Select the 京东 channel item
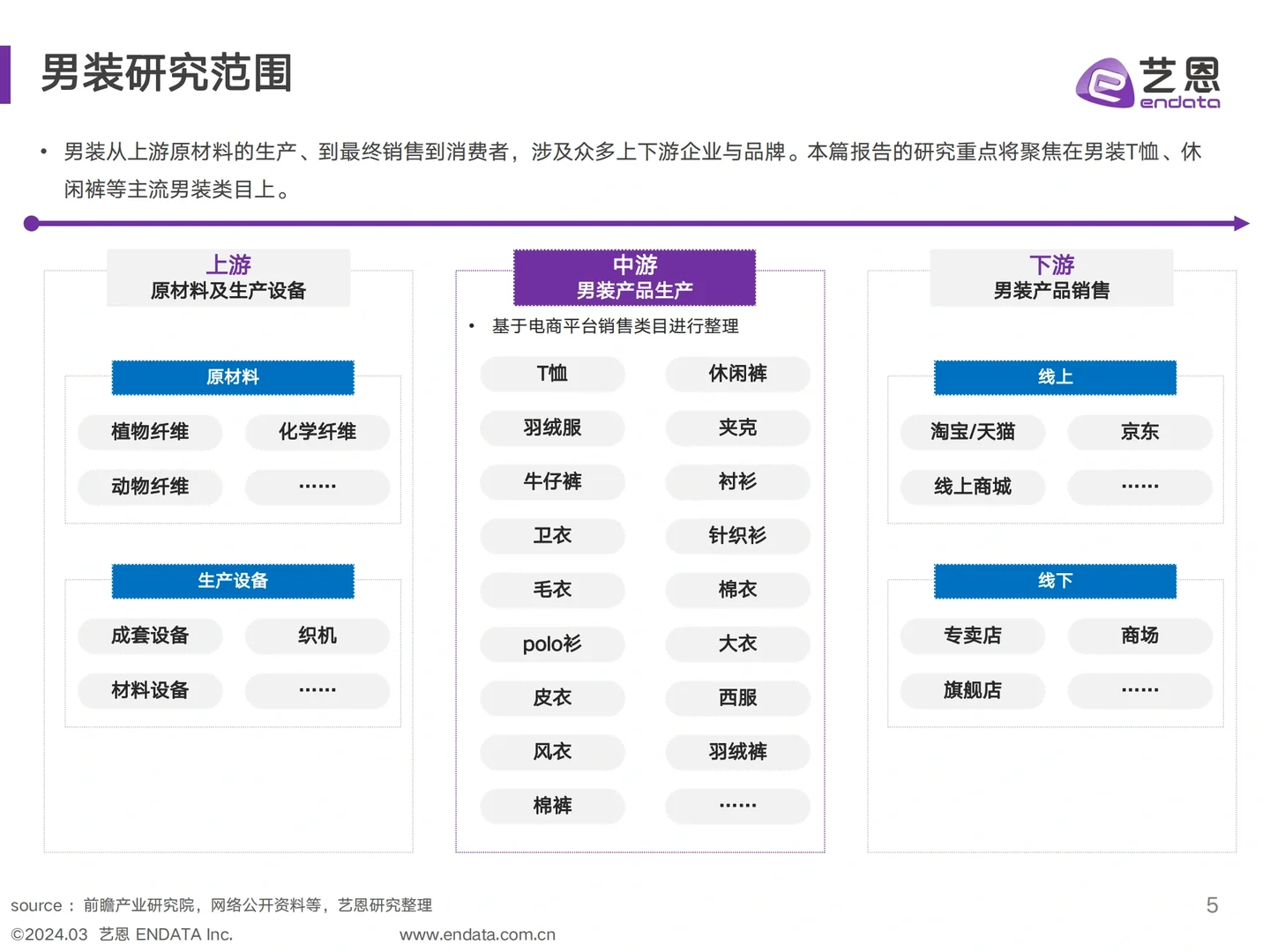Image resolution: width=1270 pixels, height=952 pixels. 1139,432
